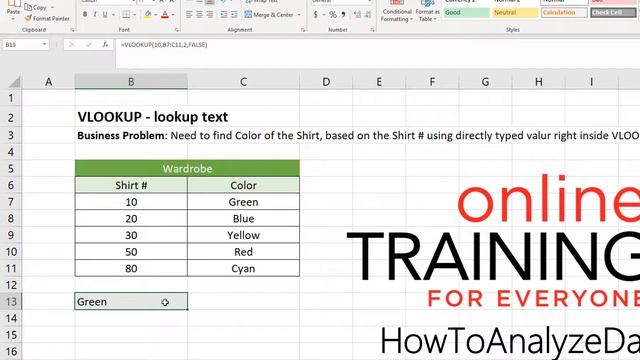The width and height of the screenshot is (640, 360).
Task: Apply the Check Cell style
Action: tap(613, 13)
